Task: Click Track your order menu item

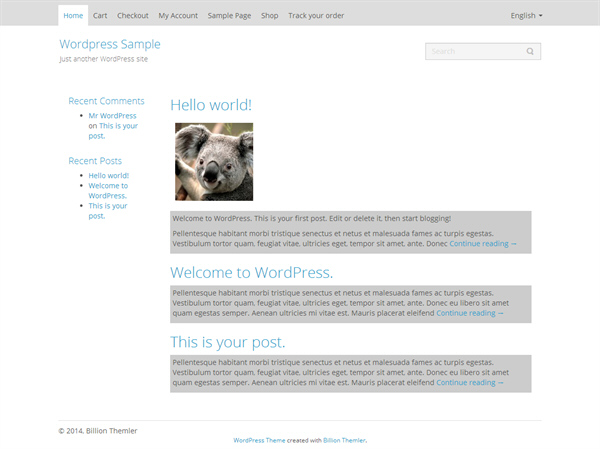Action: click(316, 16)
